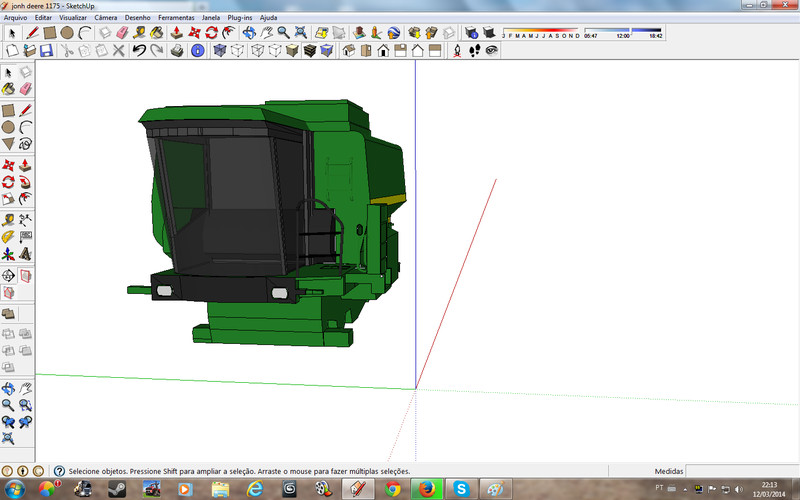Open Skype from the taskbar
Screen dimensions: 800x500
coord(461,489)
